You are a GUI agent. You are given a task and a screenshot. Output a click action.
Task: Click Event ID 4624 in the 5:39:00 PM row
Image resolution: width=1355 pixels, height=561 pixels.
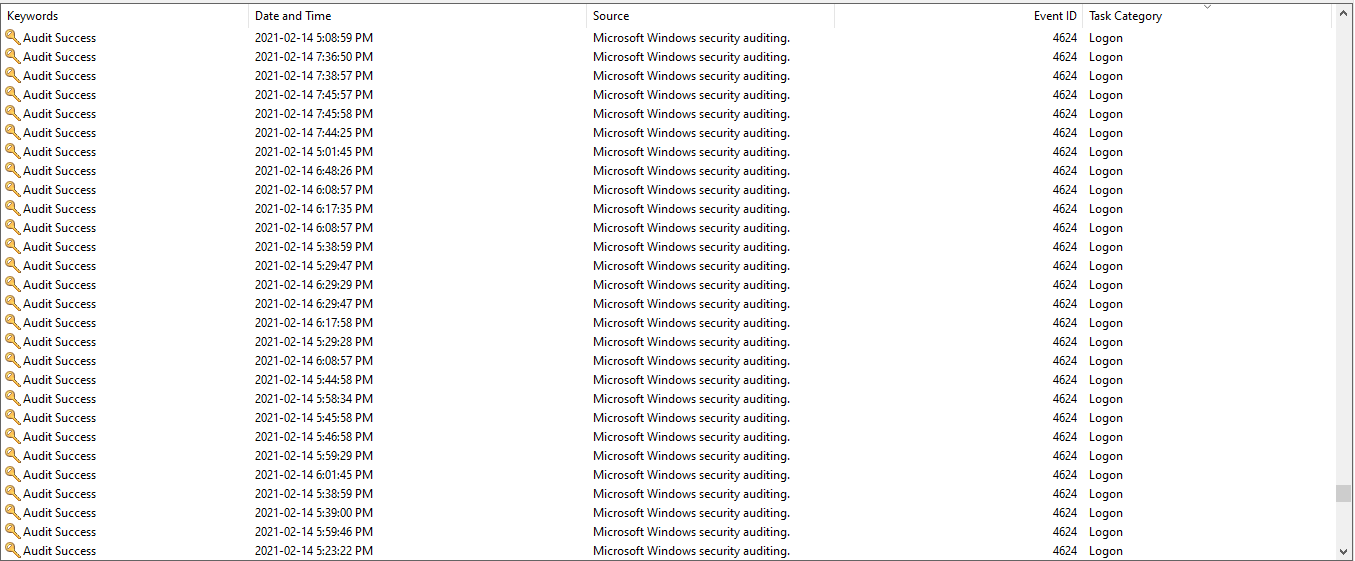[1065, 513]
